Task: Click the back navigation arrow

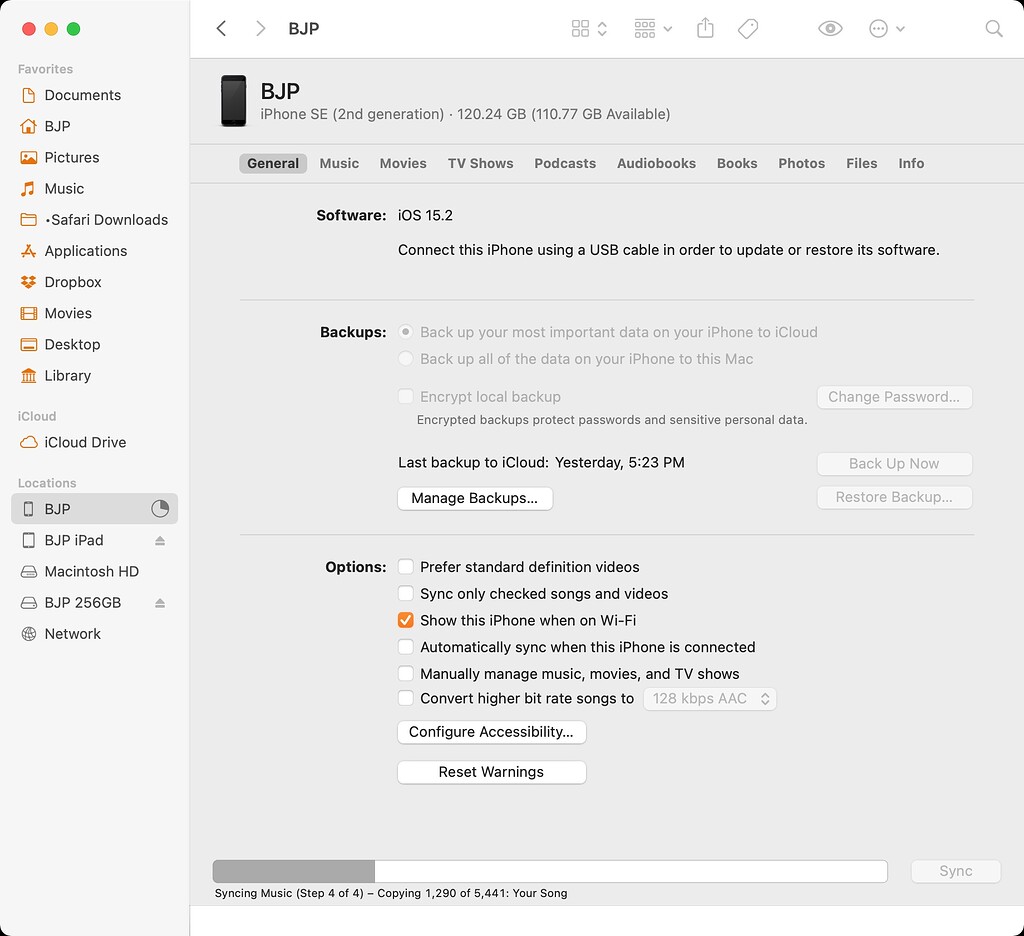Action: coord(221,29)
